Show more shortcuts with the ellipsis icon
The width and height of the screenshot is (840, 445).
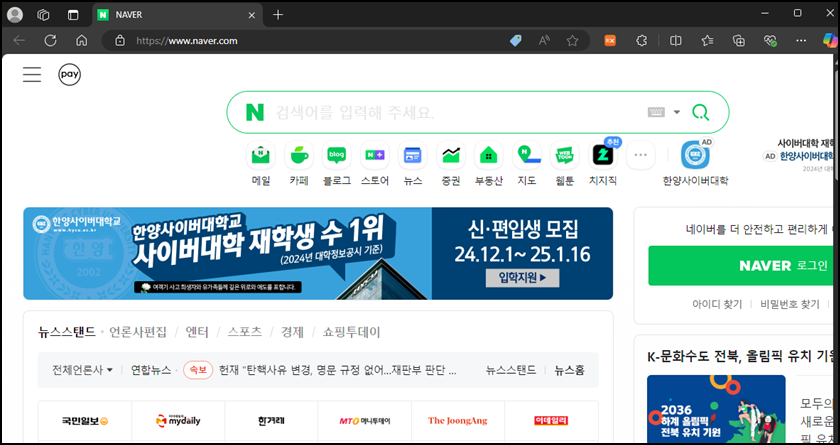pos(641,155)
